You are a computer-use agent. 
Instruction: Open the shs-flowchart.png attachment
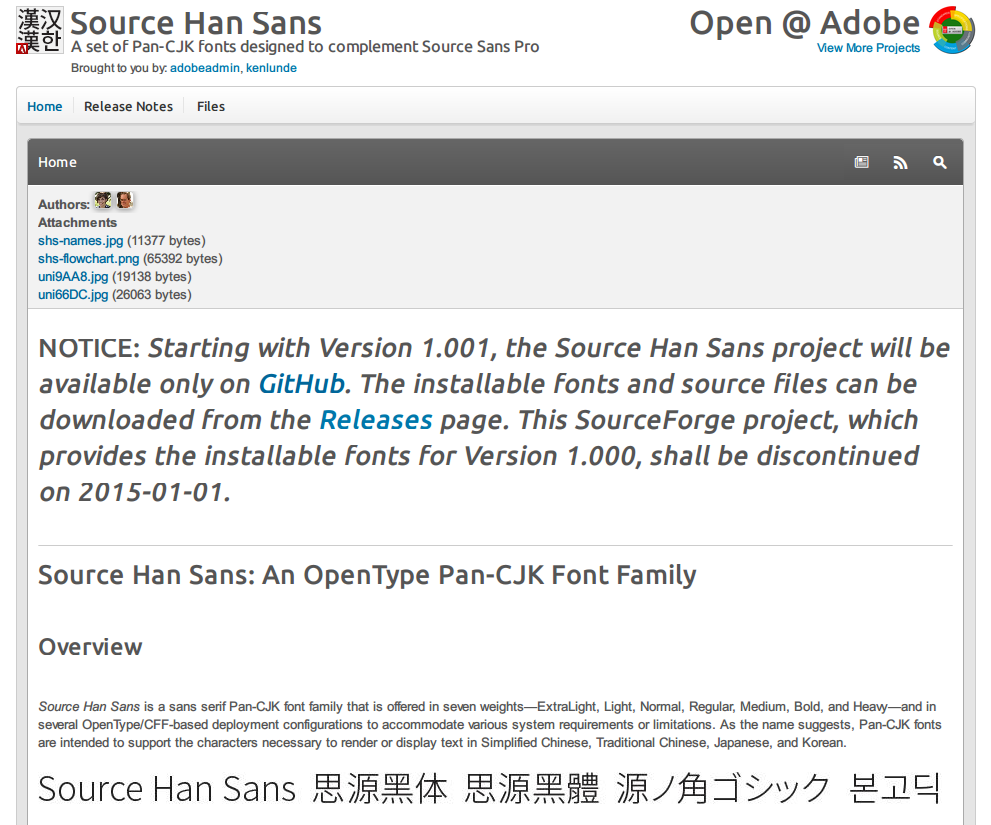pos(88,259)
